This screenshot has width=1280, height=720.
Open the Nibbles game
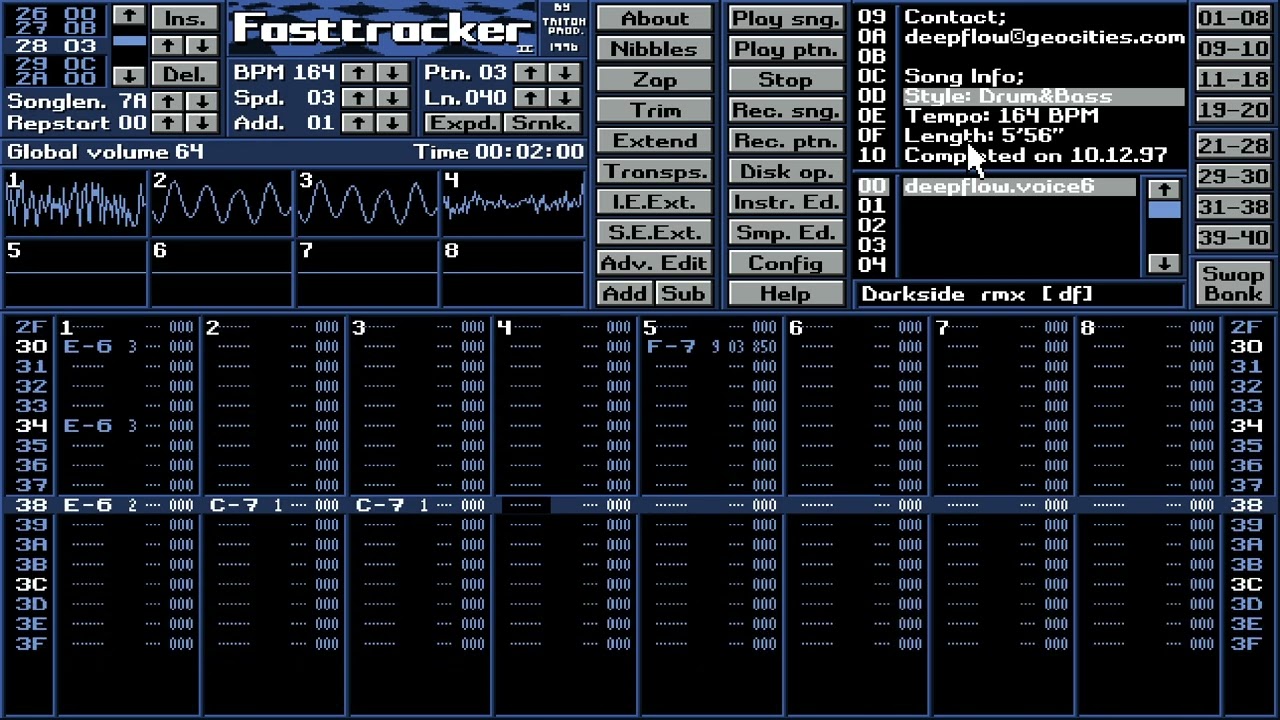click(x=655, y=49)
